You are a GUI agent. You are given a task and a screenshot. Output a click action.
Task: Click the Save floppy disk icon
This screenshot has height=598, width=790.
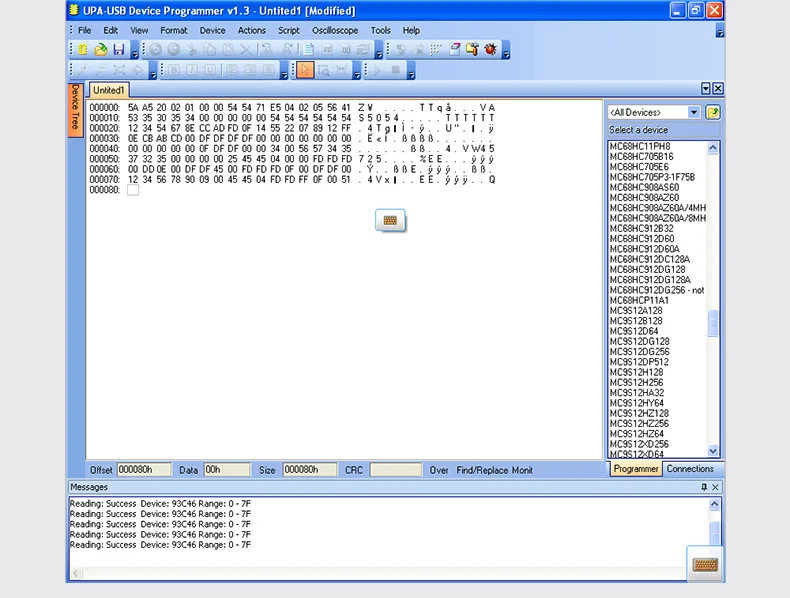click(119, 49)
